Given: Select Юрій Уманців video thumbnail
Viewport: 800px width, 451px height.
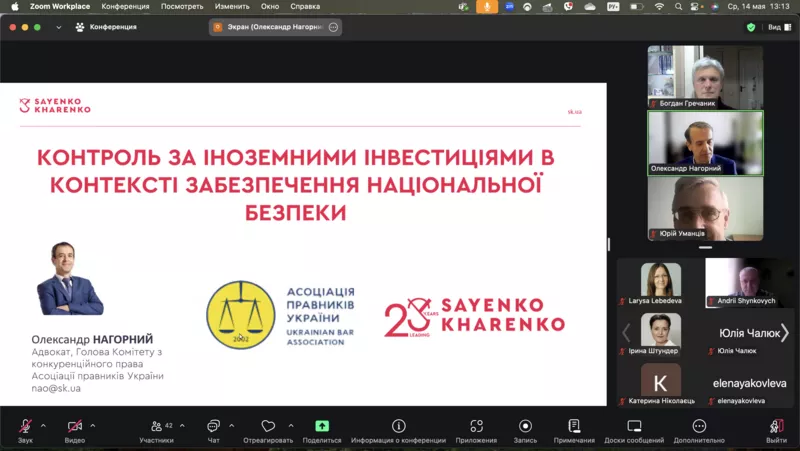Looking at the screenshot, I should tap(705, 209).
